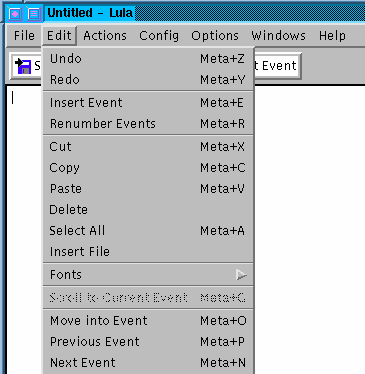Expand the Fonts submenu arrow
This screenshot has width=365, height=374.
point(241,275)
